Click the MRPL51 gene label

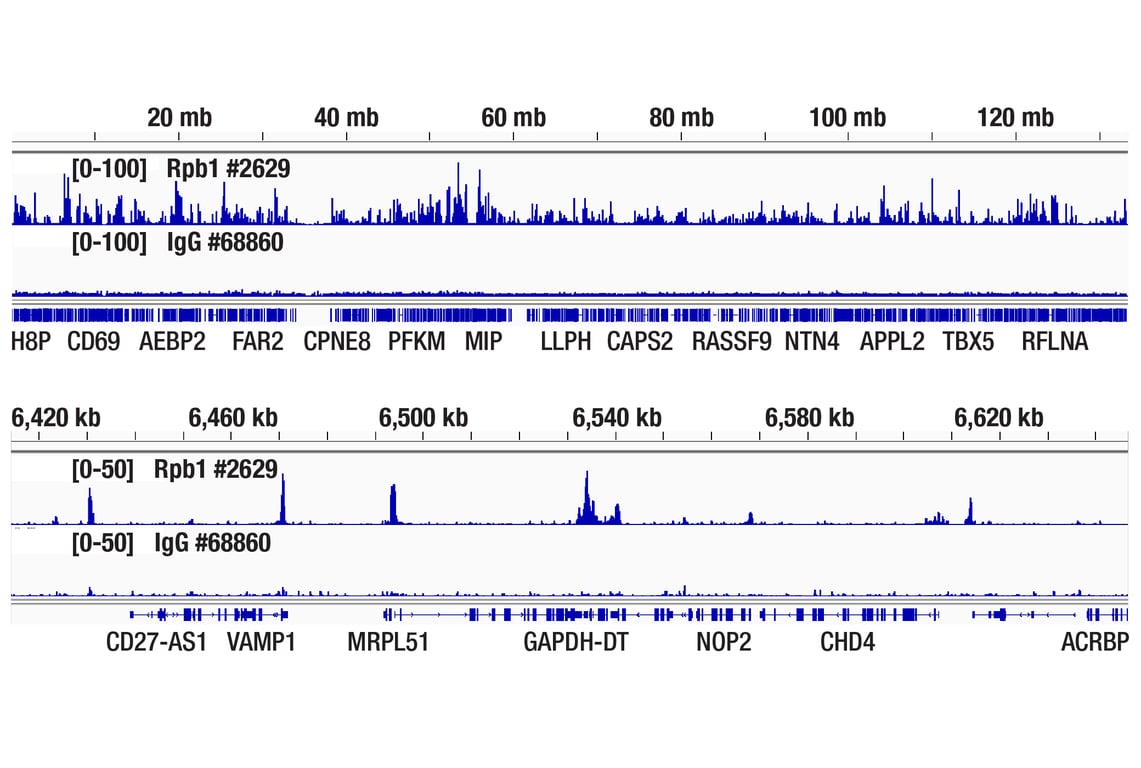(x=388, y=642)
